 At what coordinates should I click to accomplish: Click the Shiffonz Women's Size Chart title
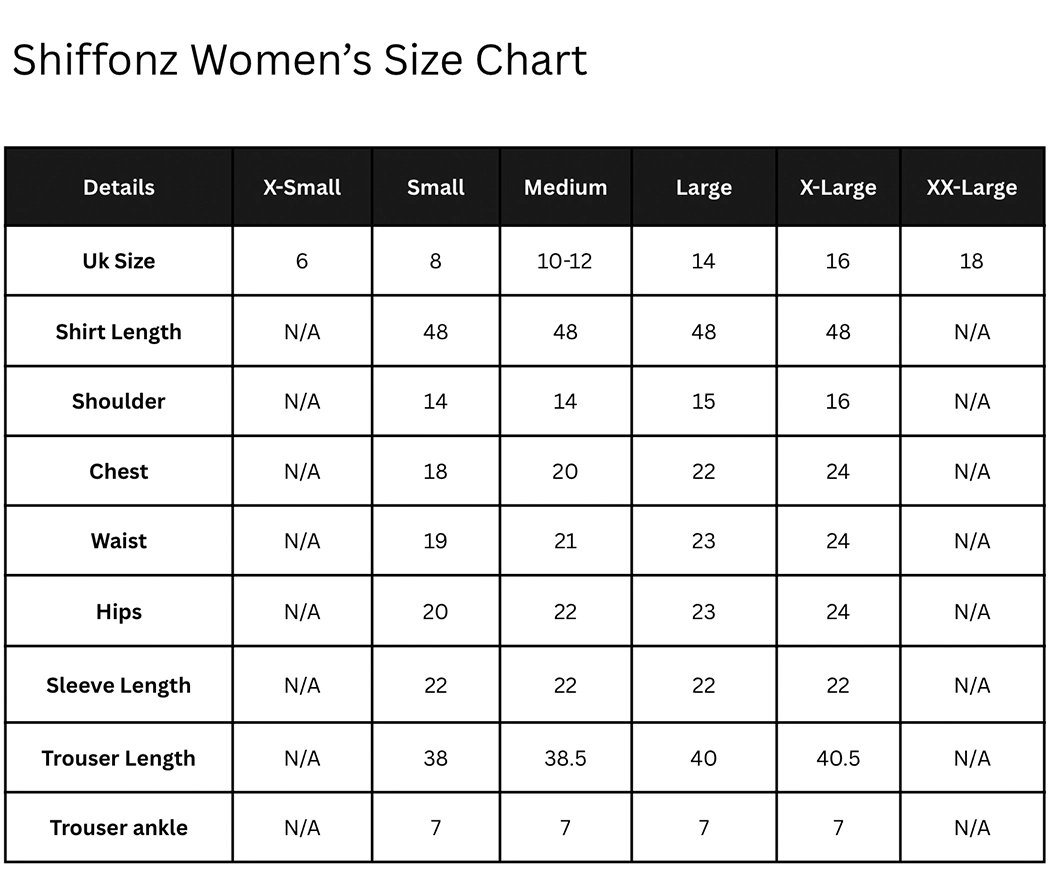click(x=300, y=60)
